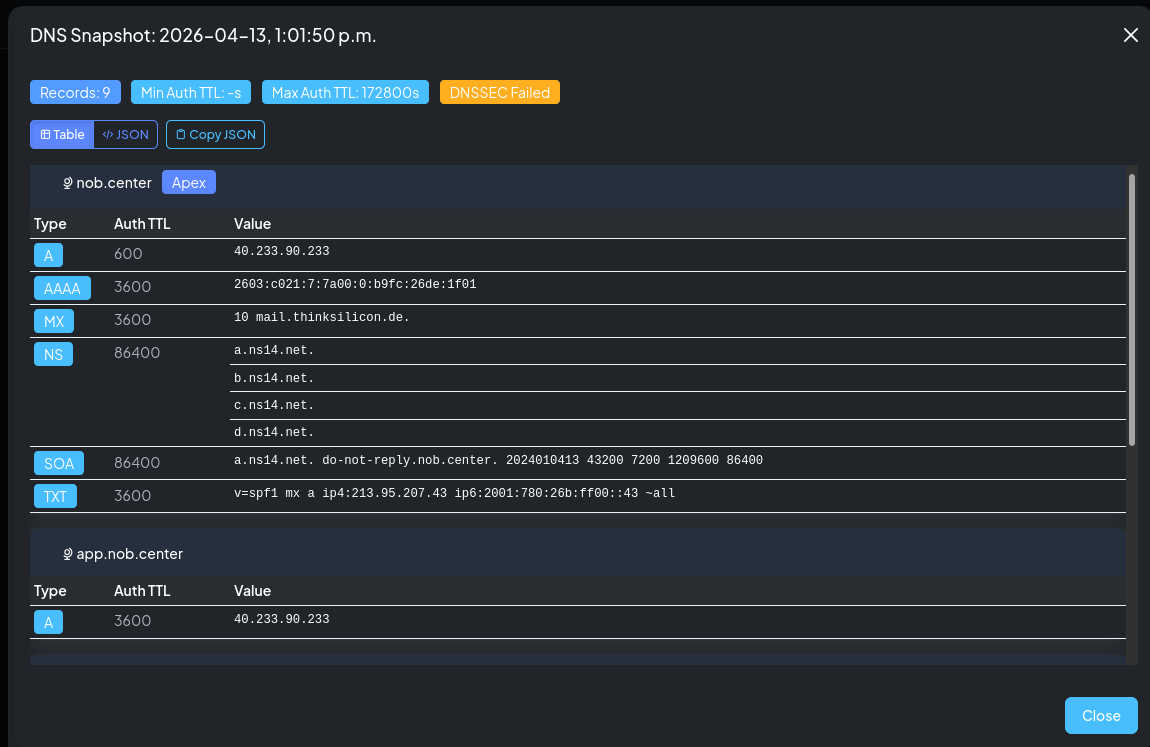Click the Min Auth TTL badge
The width and height of the screenshot is (1150, 747).
pos(191,92)
